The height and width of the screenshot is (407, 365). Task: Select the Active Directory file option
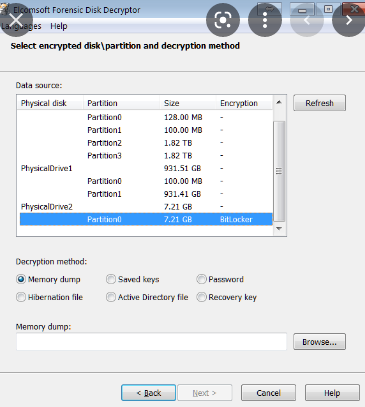coord(147,297)
